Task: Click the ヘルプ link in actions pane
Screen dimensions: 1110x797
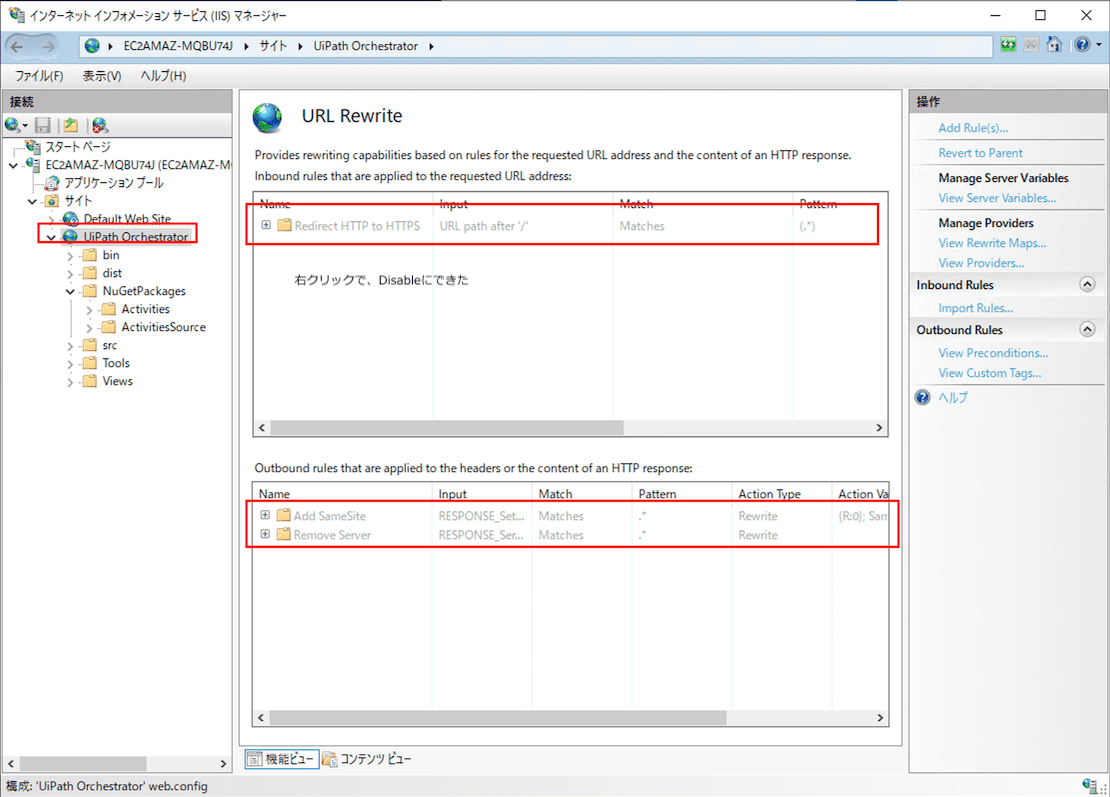Action: pyautogui.click(x=952, y=397)
